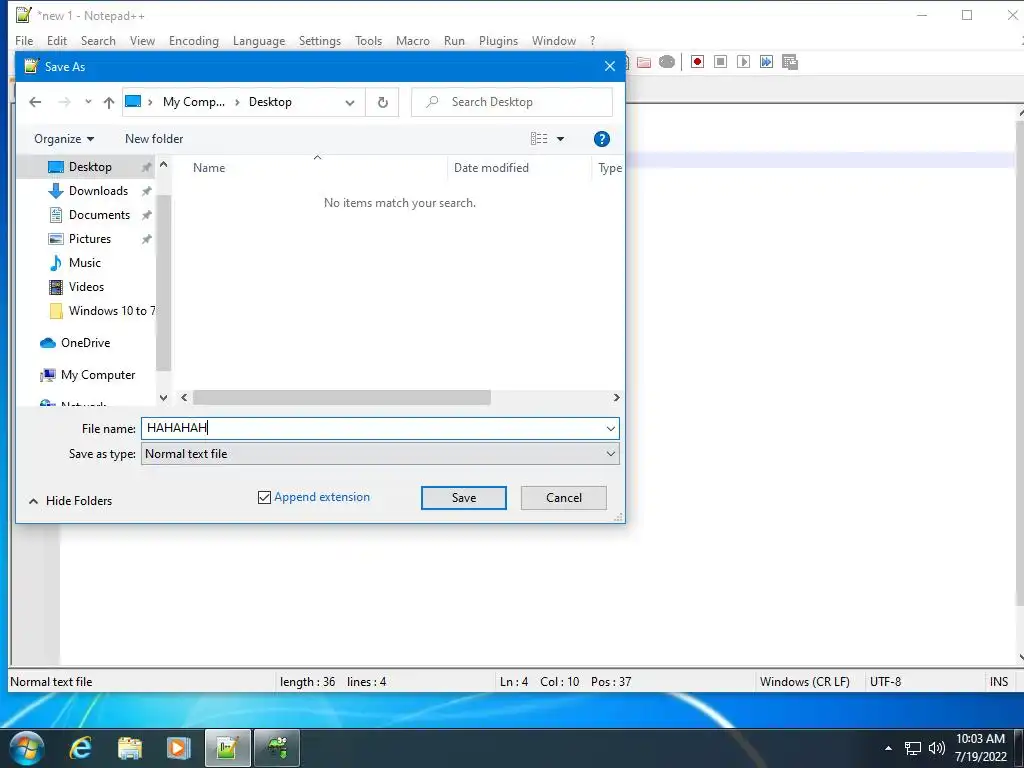Viewport: 1024px width, 768px height.
Task: Click the macro Playback icon
Action: point(743,62)
